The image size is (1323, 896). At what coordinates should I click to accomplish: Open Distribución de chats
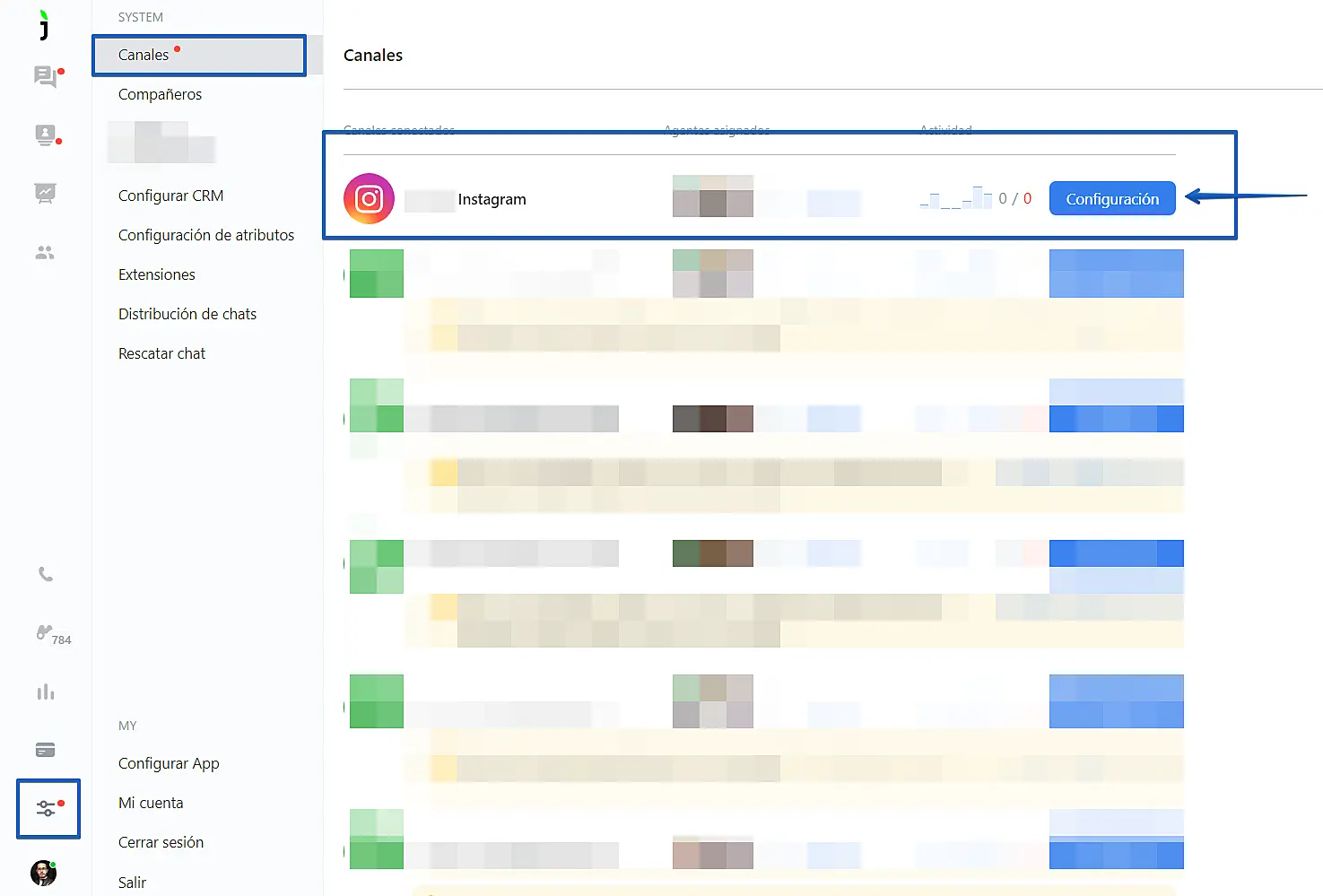pos(187,314)
